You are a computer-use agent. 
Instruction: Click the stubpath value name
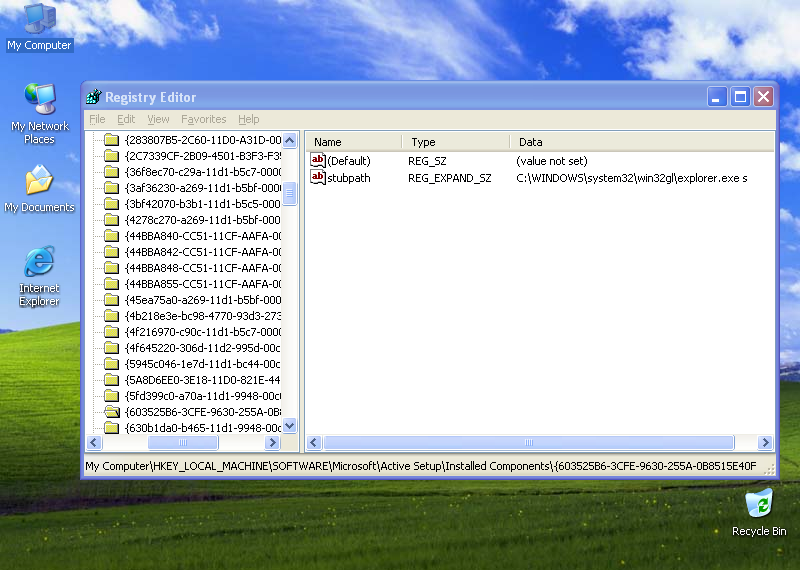349,178
